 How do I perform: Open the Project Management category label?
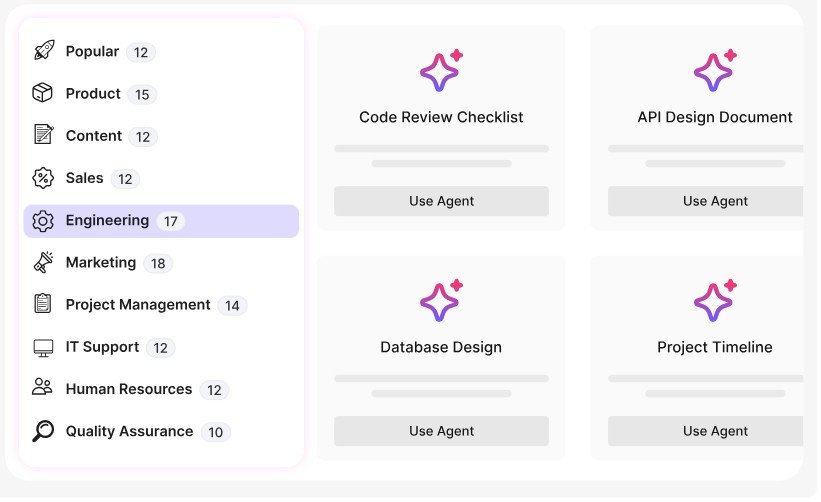tap(138, 305)
